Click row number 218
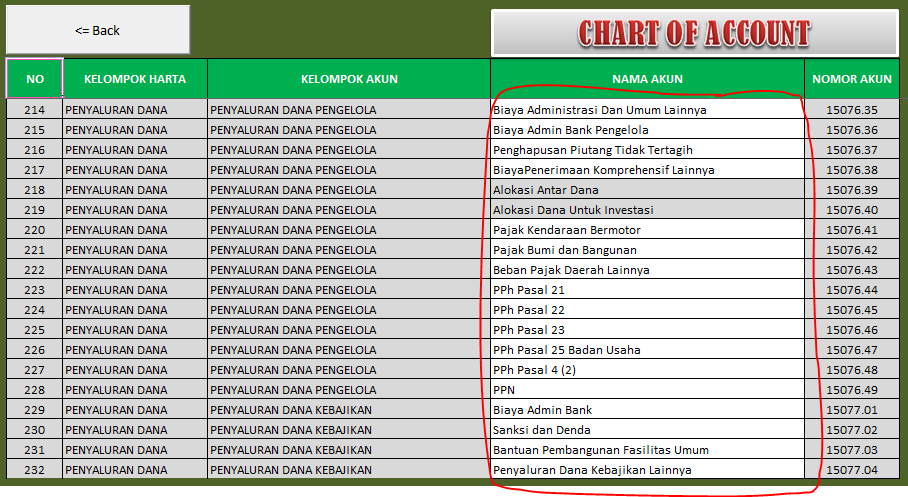This screenshot has width=908, height=497. 35,189
